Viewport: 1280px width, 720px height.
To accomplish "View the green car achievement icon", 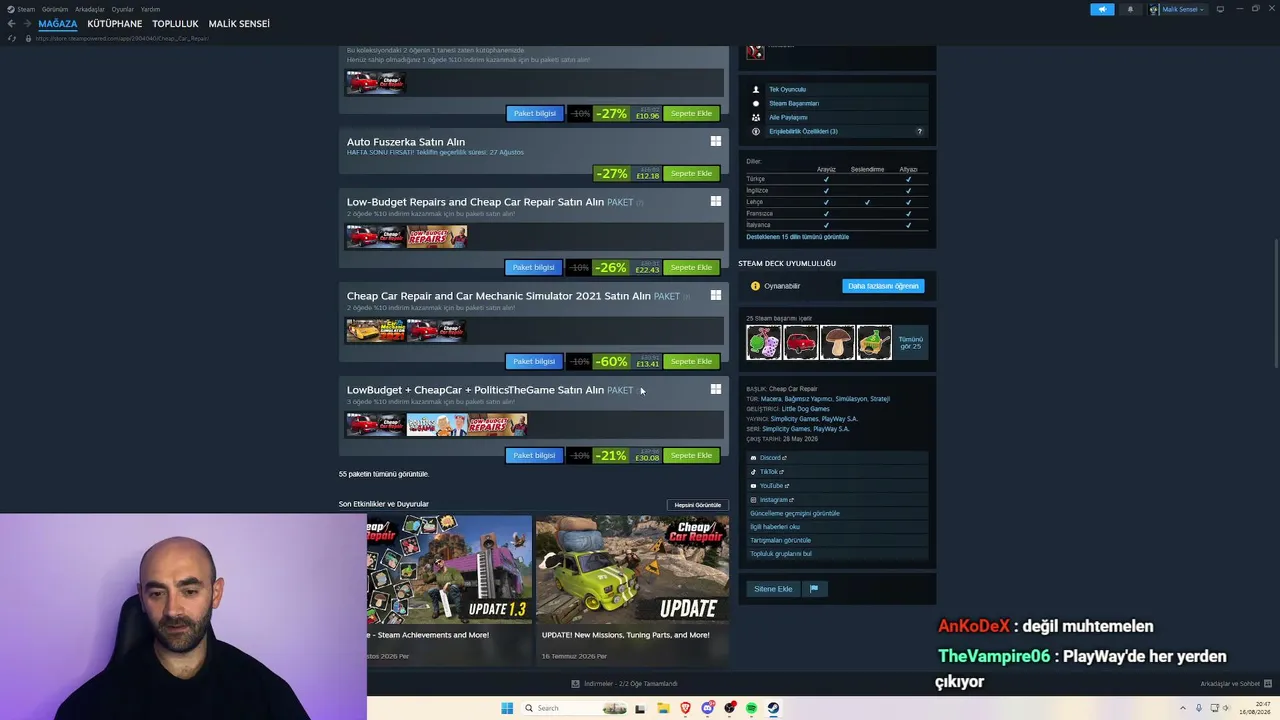I will [x=874, y=342].
